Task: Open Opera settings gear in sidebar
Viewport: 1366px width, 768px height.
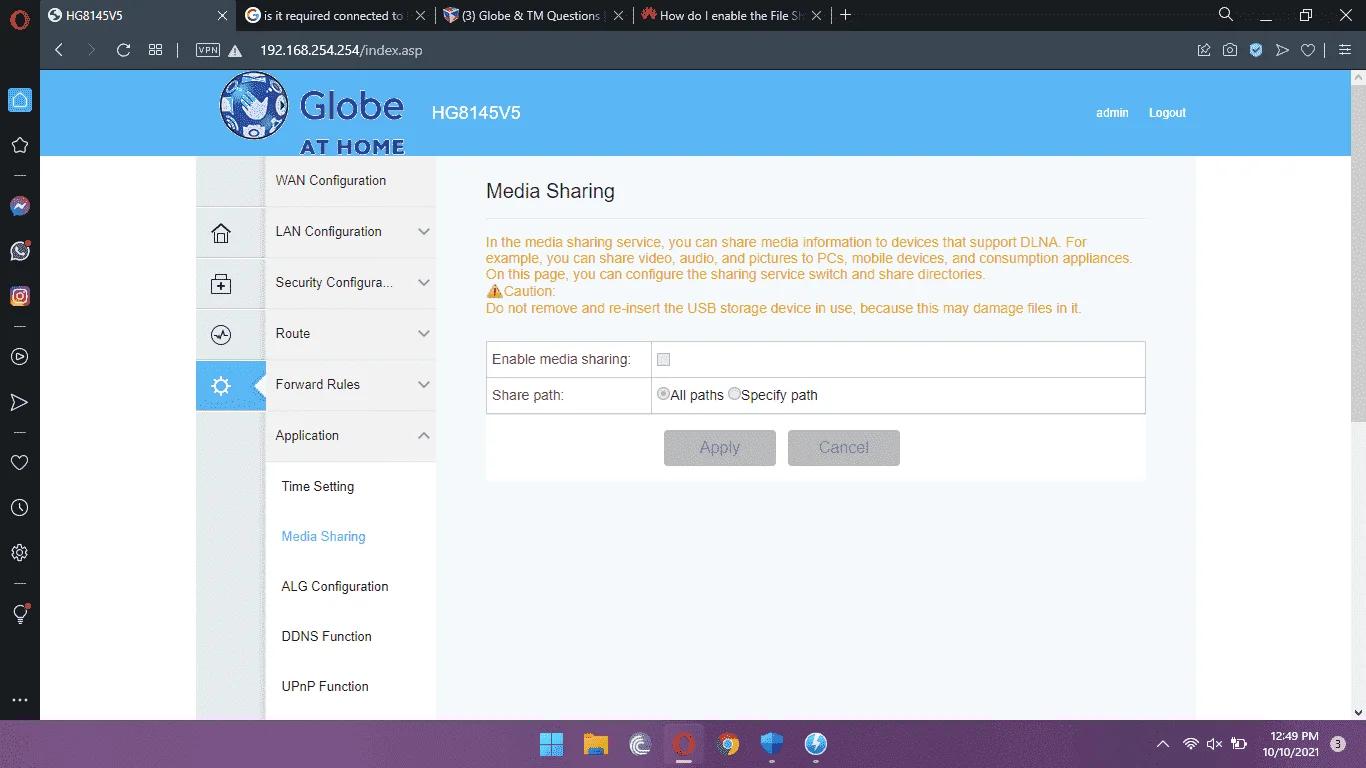Action: (20, 553)
